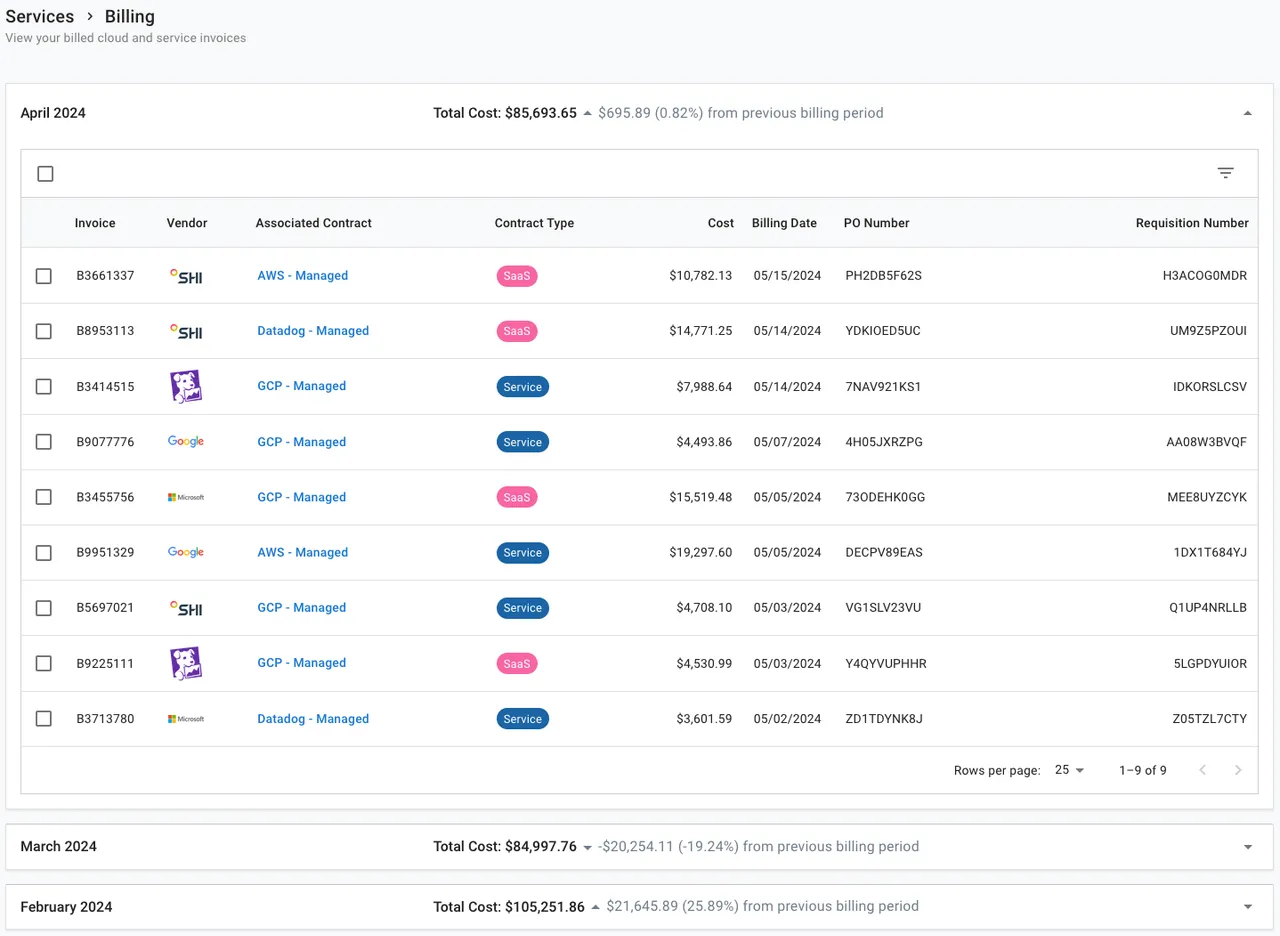This screenshot has height=936, width=1280.
Task: Sort by the Cost column header
Action: (x=720, y=223)
